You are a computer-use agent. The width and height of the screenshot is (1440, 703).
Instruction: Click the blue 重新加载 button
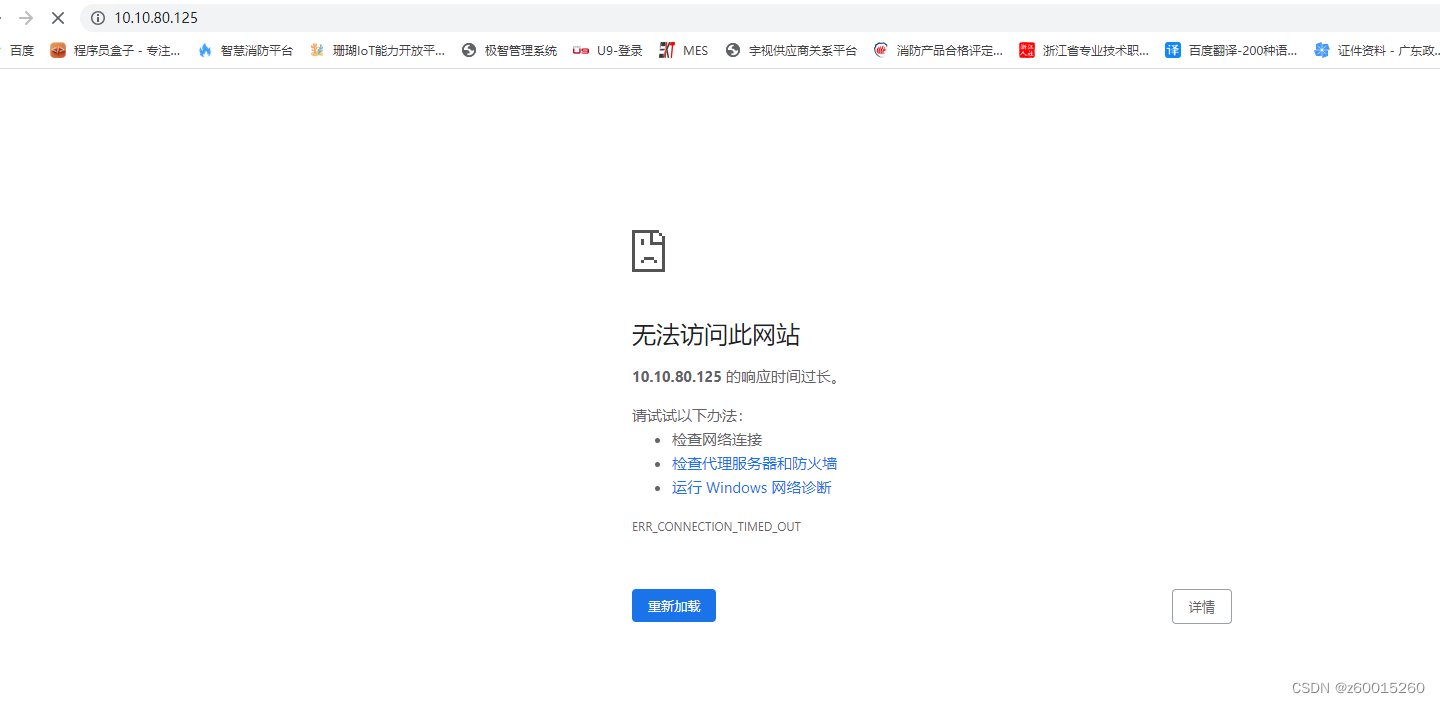[x=674, y=606]
